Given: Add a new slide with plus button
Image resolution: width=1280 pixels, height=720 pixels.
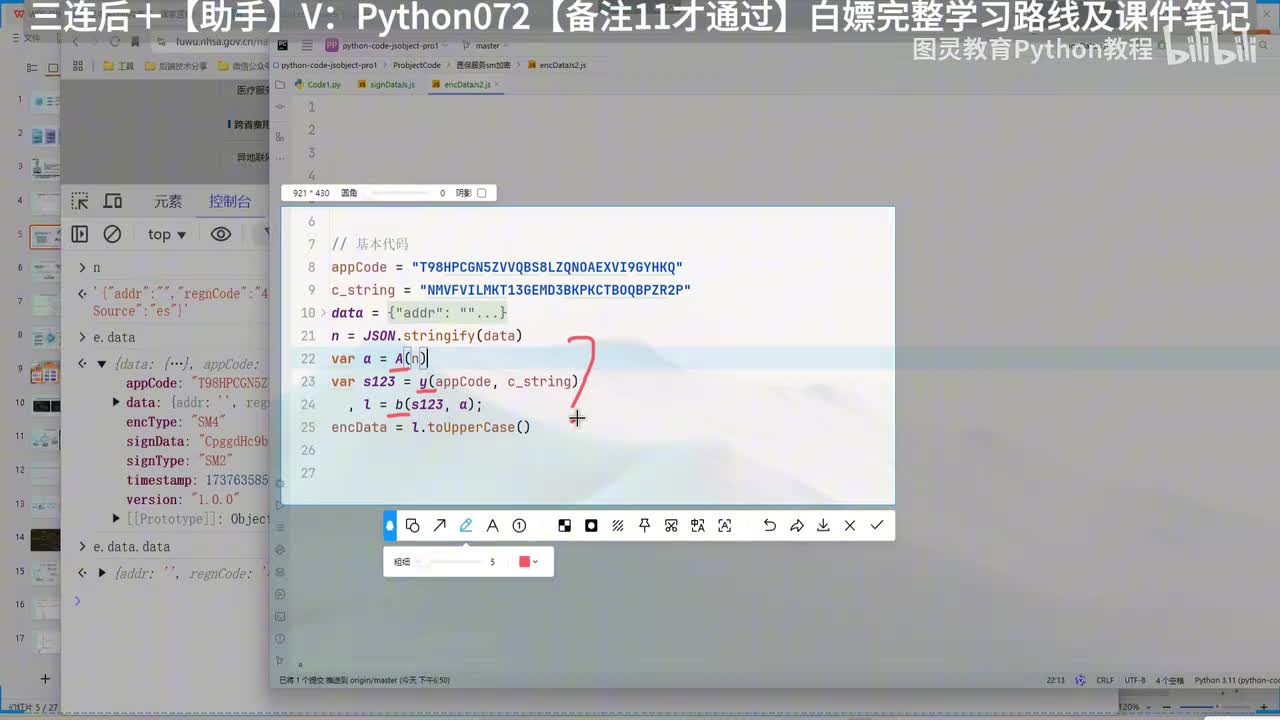Looking at the screenshot, I should (x=45, y=678).
